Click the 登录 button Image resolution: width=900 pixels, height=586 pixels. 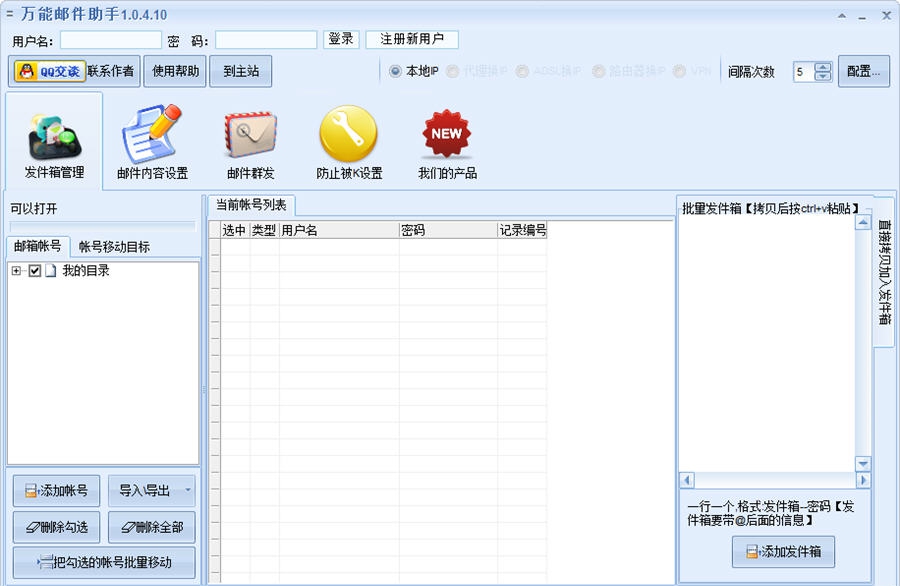tap(340, 39)
